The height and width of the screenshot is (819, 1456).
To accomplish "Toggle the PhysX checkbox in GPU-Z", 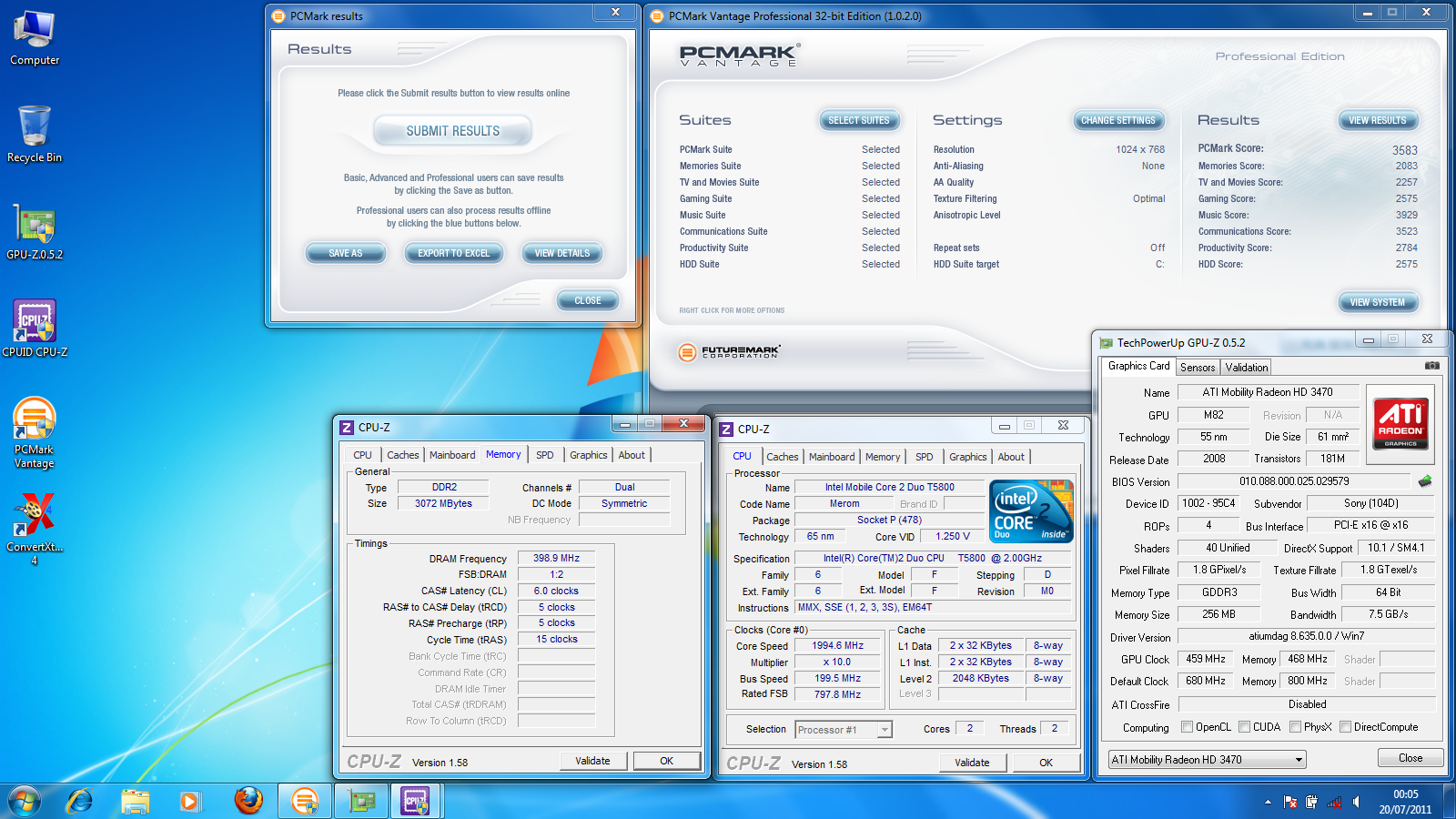I will [x=1295, y=726].
